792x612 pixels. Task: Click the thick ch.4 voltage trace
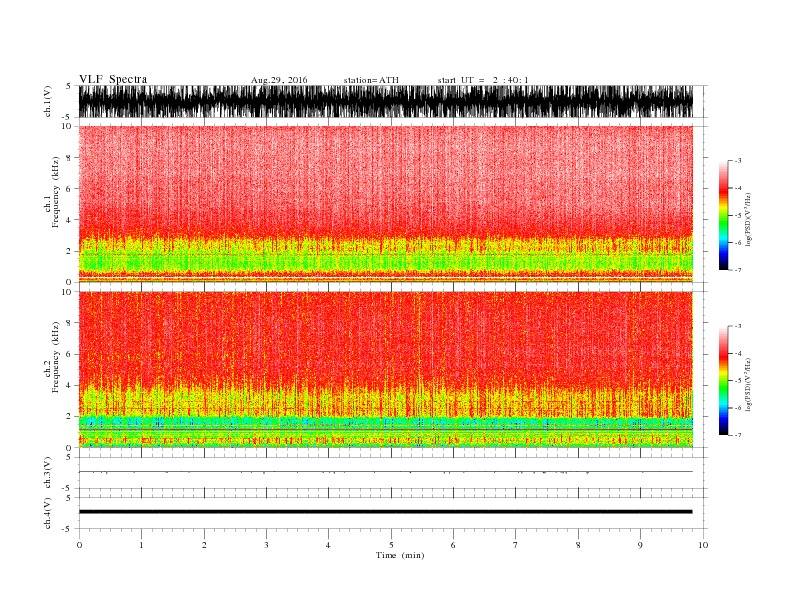click(x=386, y=512)
